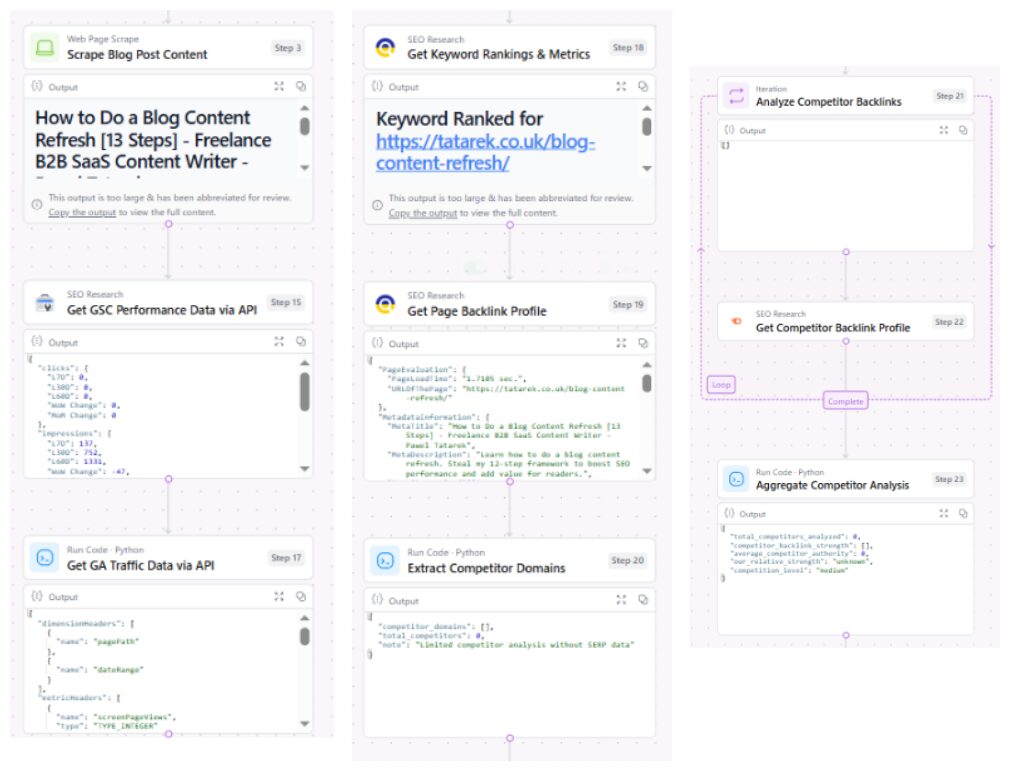Click Copy the output under Scrape Blog Post
1024x768 pixels.
pos(82,212)
